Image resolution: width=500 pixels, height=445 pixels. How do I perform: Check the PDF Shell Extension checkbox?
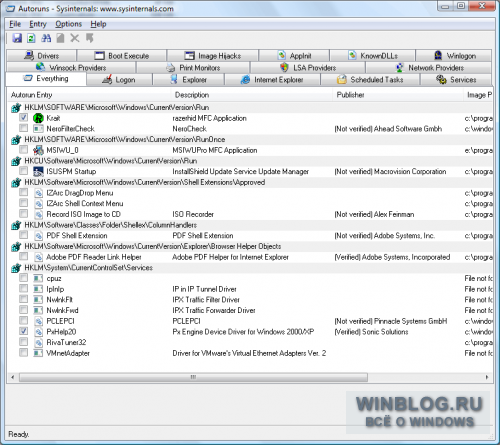[23, 235]
